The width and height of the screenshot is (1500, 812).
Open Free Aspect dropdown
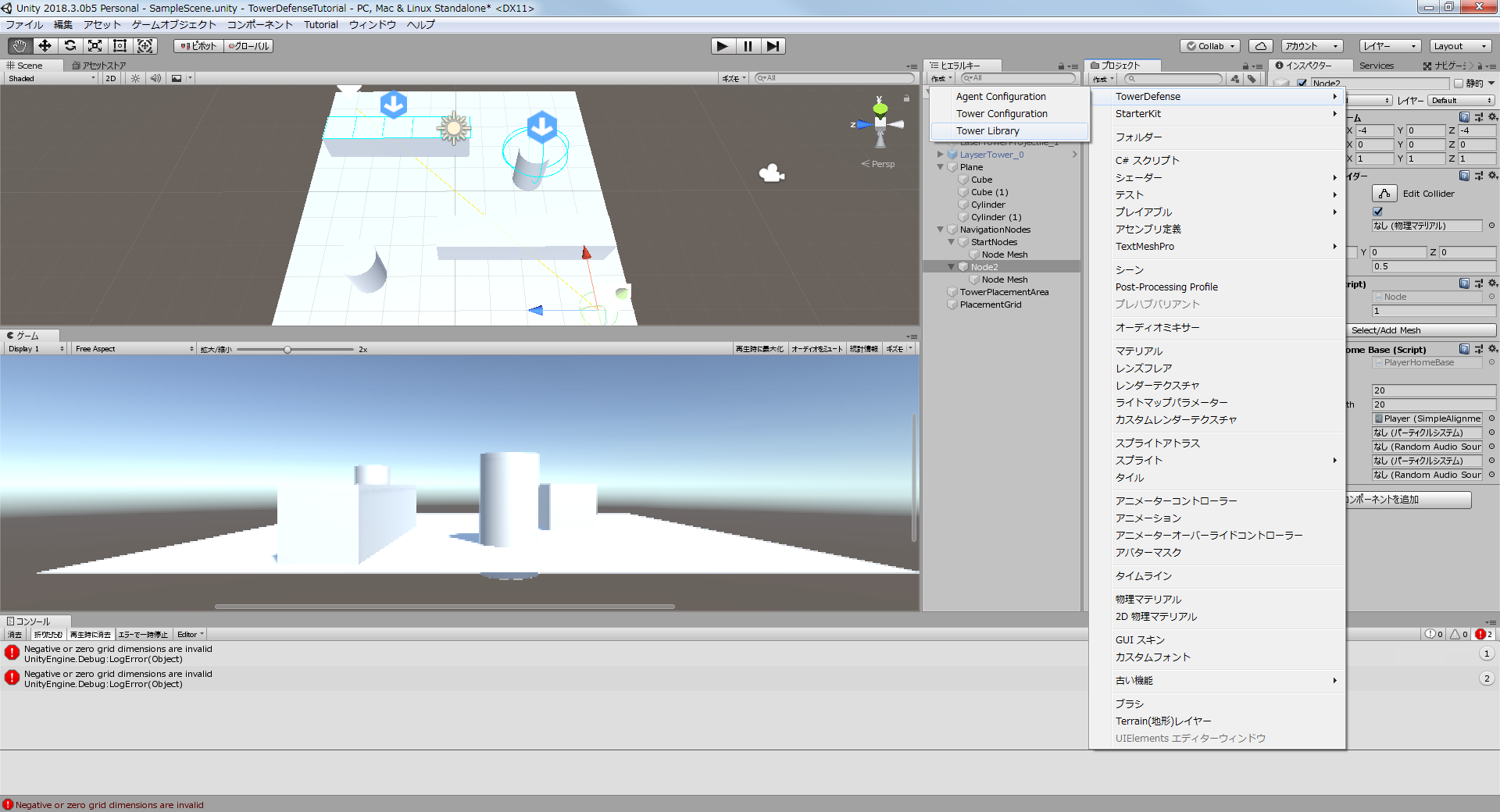click(x=134, y=349)
